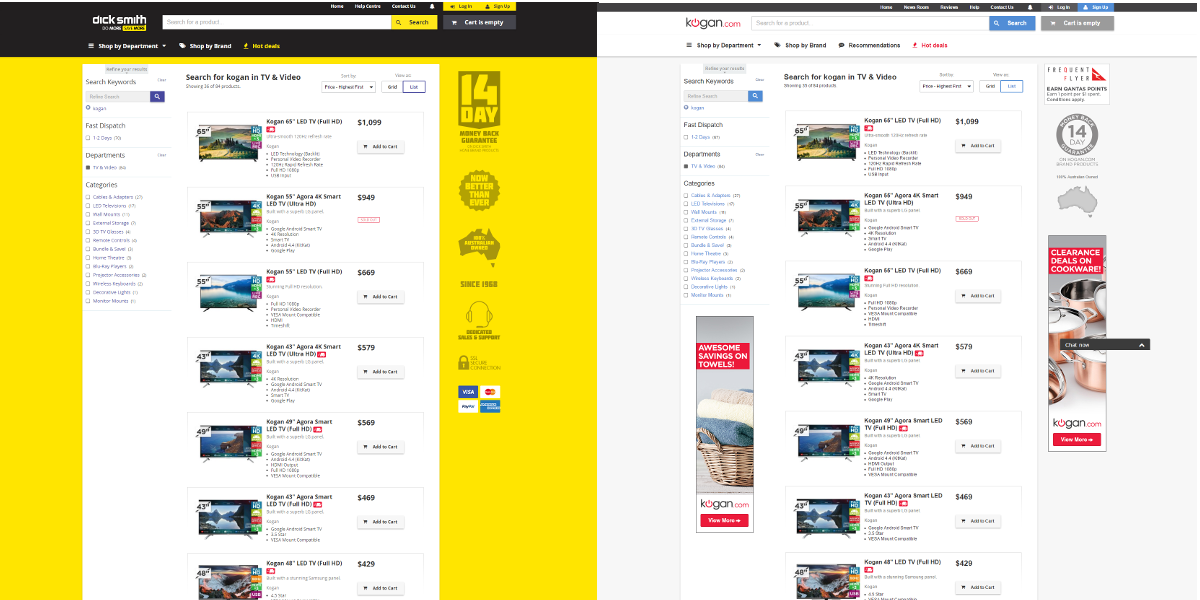Open Recommendations on Kogan nav bar

point(869,45)
